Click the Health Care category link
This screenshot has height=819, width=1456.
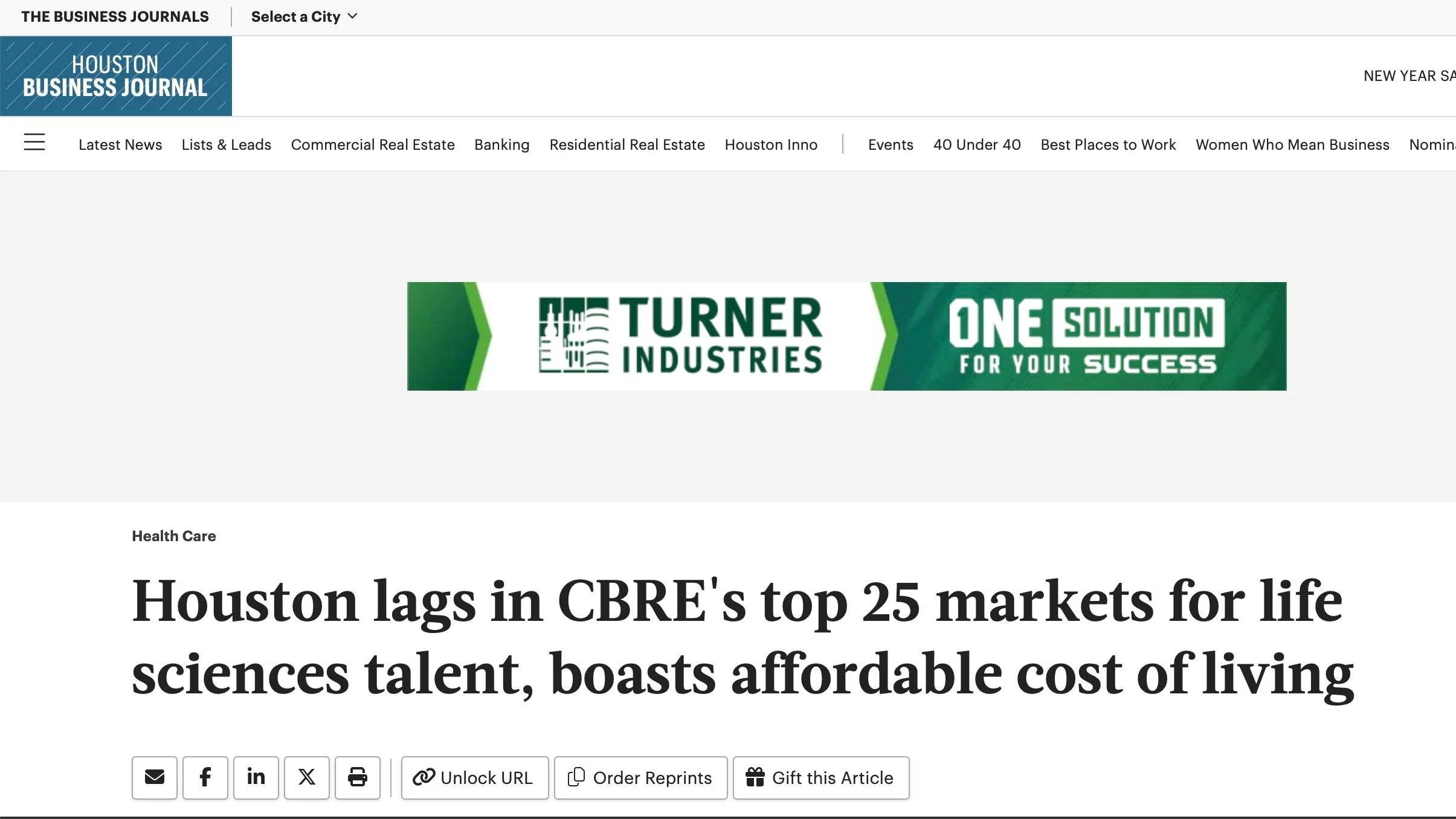coord(174,536)
